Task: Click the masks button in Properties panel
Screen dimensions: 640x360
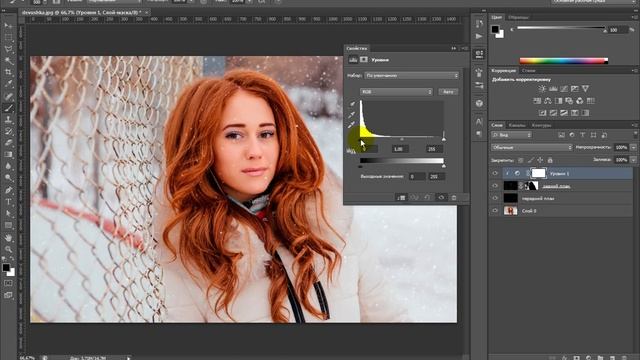Action: tap(364, 60)
